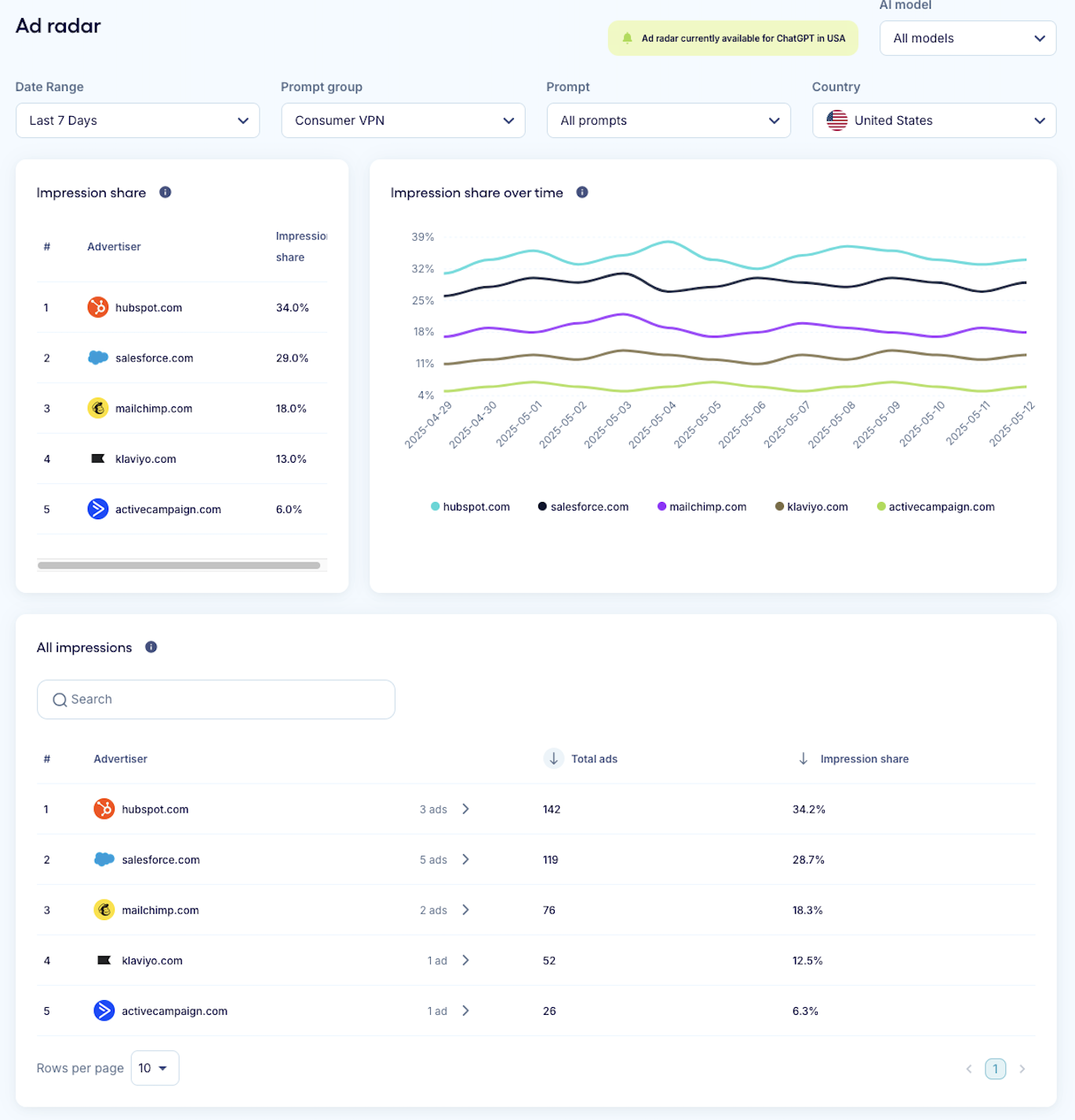Image resolution: width=1075 pixels, height=1120 pixels.
Task: Toggle the mailchimp.com series in the chart legend
Action: [x=702, y=507]
